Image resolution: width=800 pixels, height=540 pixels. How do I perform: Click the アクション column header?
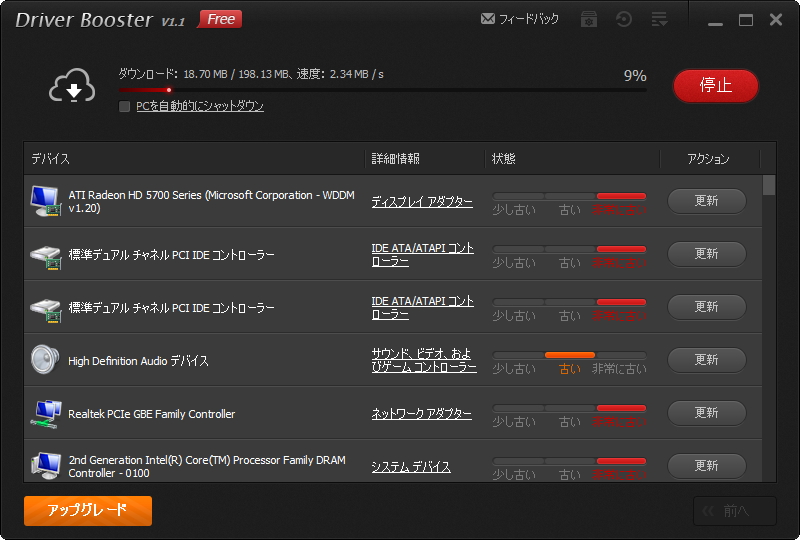pos(708,159)
